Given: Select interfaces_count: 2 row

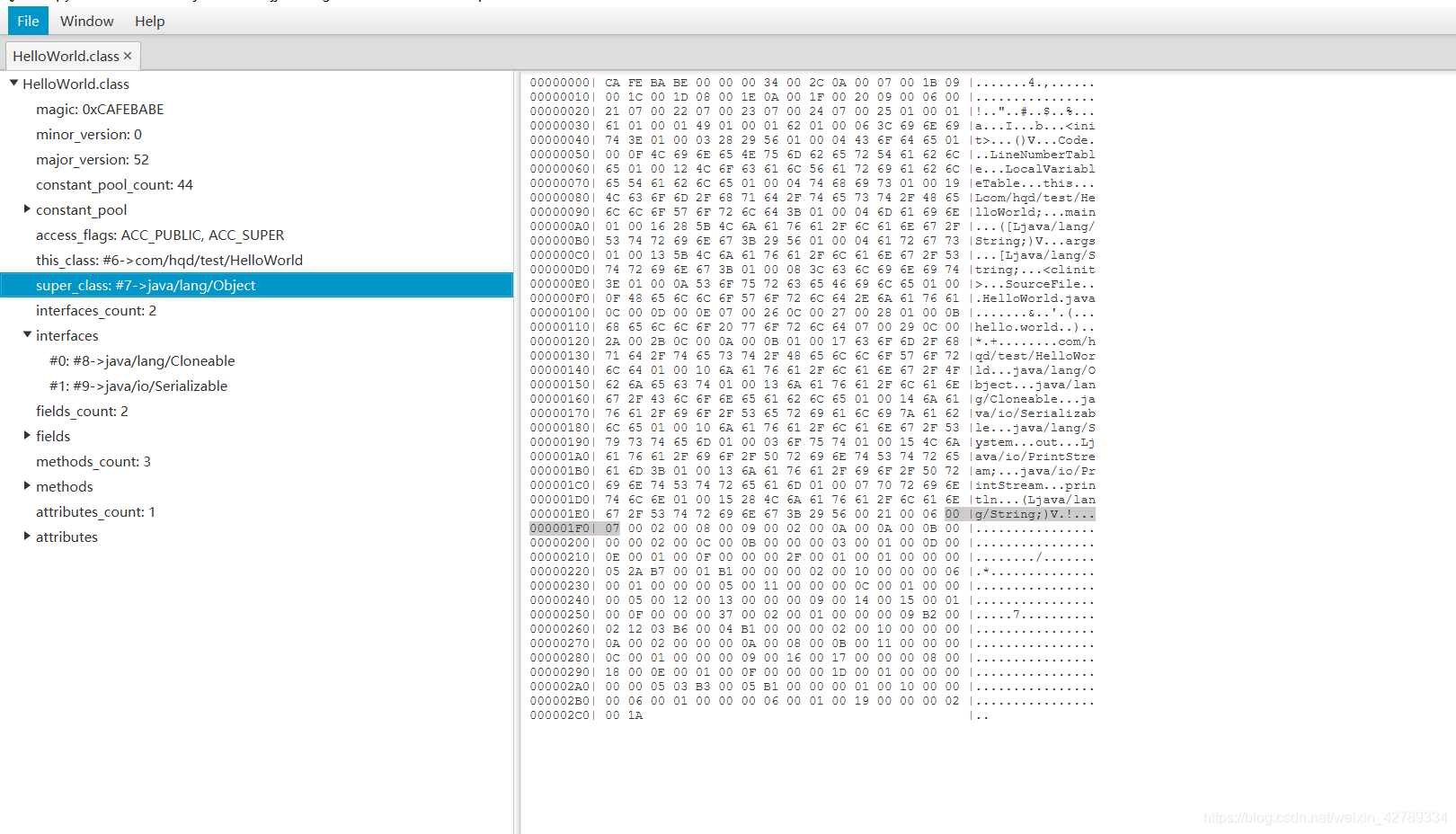Looking at the screenshot, I should tap(257, 310).
